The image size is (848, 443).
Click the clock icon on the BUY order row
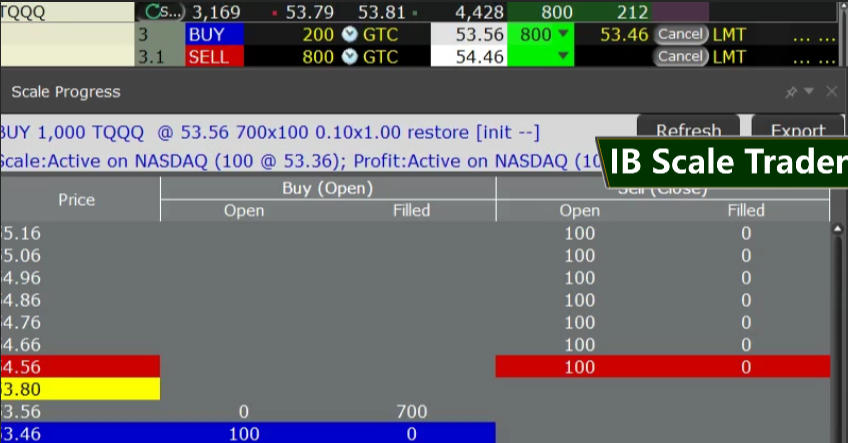click(349, 34)
